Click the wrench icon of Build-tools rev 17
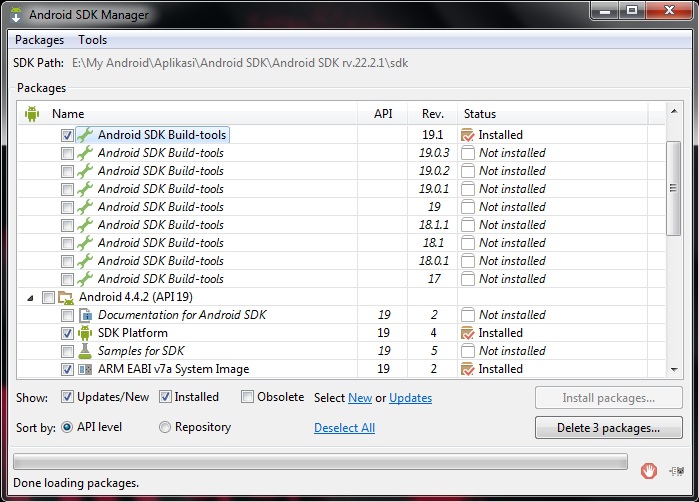Viewport: 699px width, 502px height. point(85,279)
